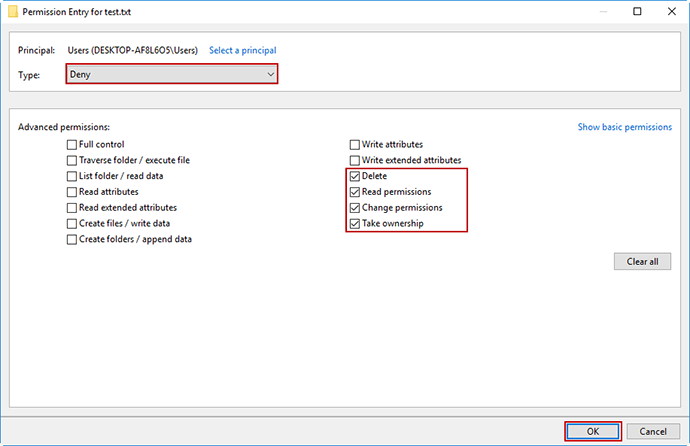Check Create files / write data
Screen dimensions: 690x446
coord(72,224)
